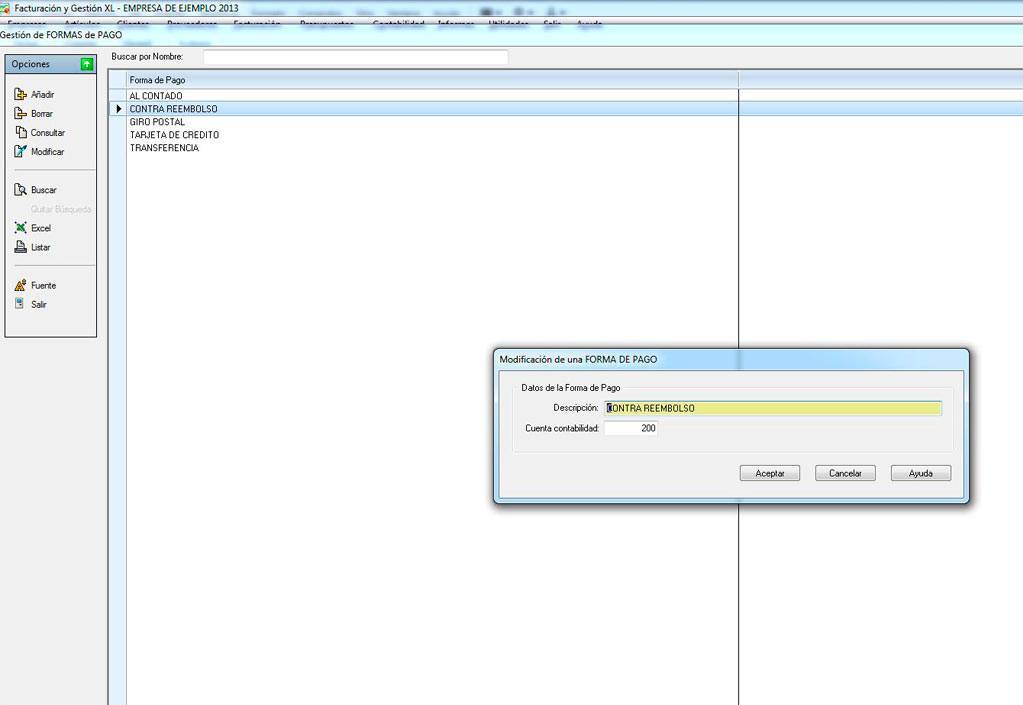Click the Cuenta contabilidad field
This screenshot has height=705, width=1023.
[631, 428]
